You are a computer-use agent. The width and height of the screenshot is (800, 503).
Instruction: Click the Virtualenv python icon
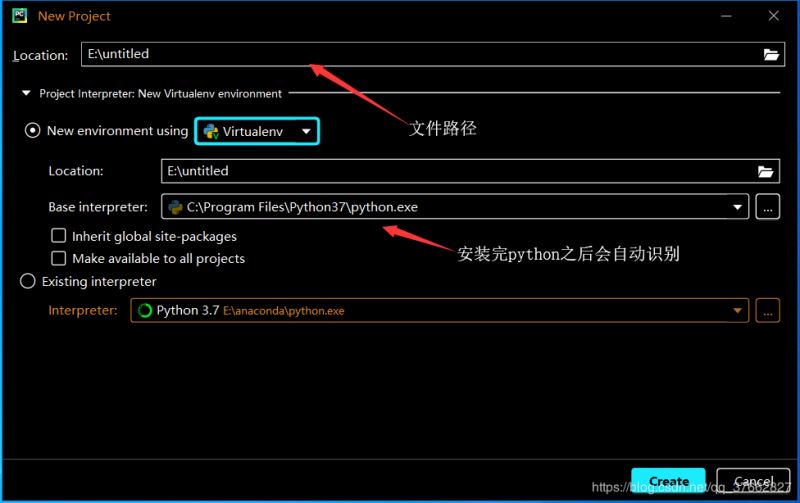[x=211, y=132]
